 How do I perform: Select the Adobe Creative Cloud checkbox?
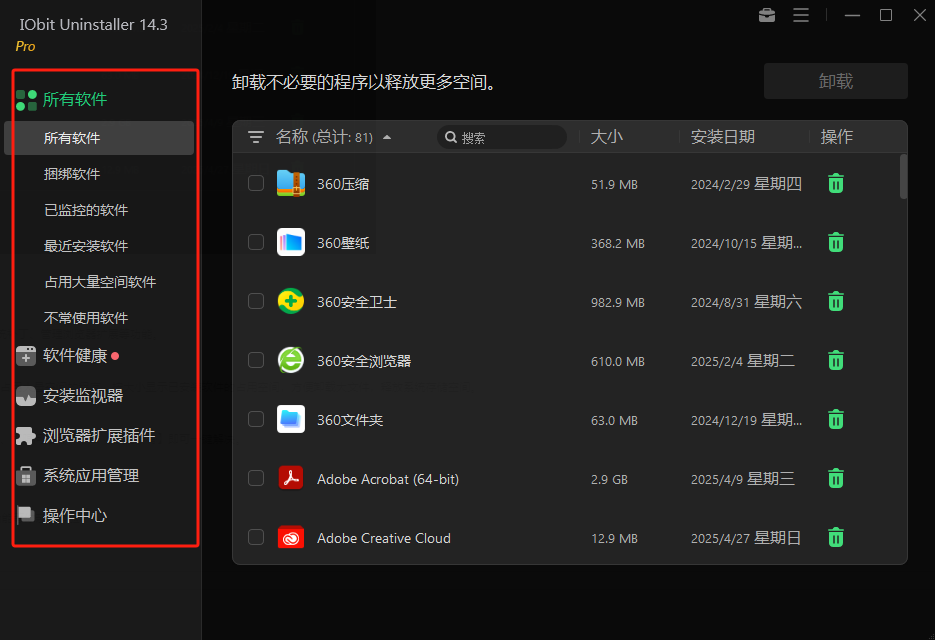(x=256, y=538)
